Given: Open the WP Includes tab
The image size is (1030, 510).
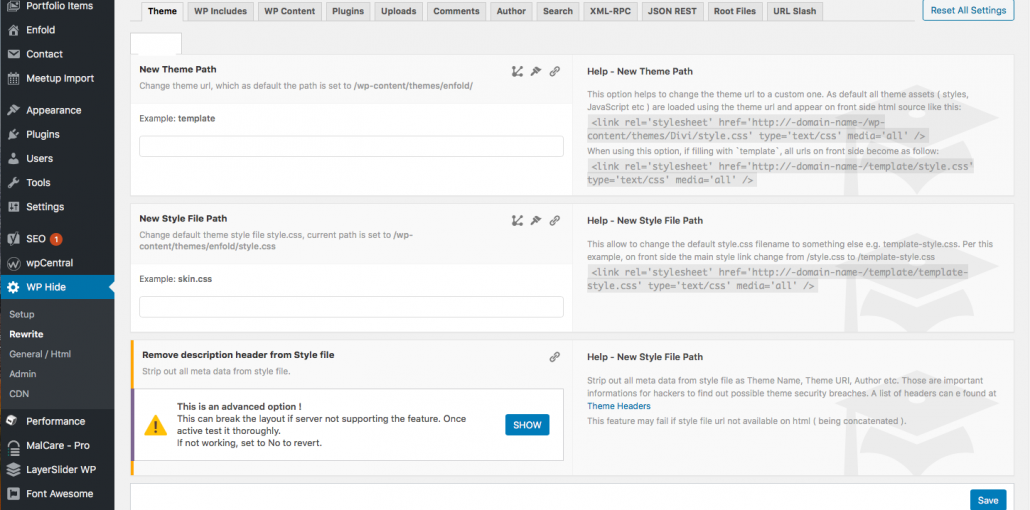Looking at the screenshot, I should (x=221, y=11).
